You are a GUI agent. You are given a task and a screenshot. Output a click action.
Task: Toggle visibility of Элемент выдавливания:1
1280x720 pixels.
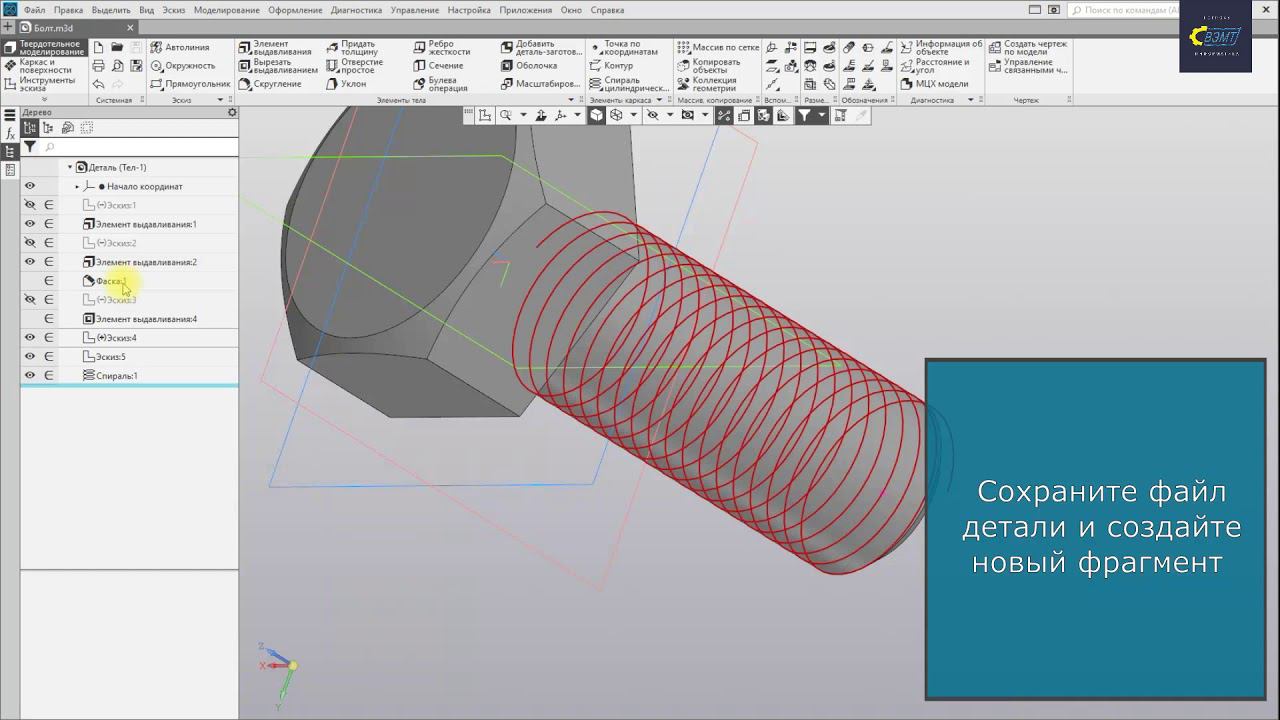coord(30,224)
